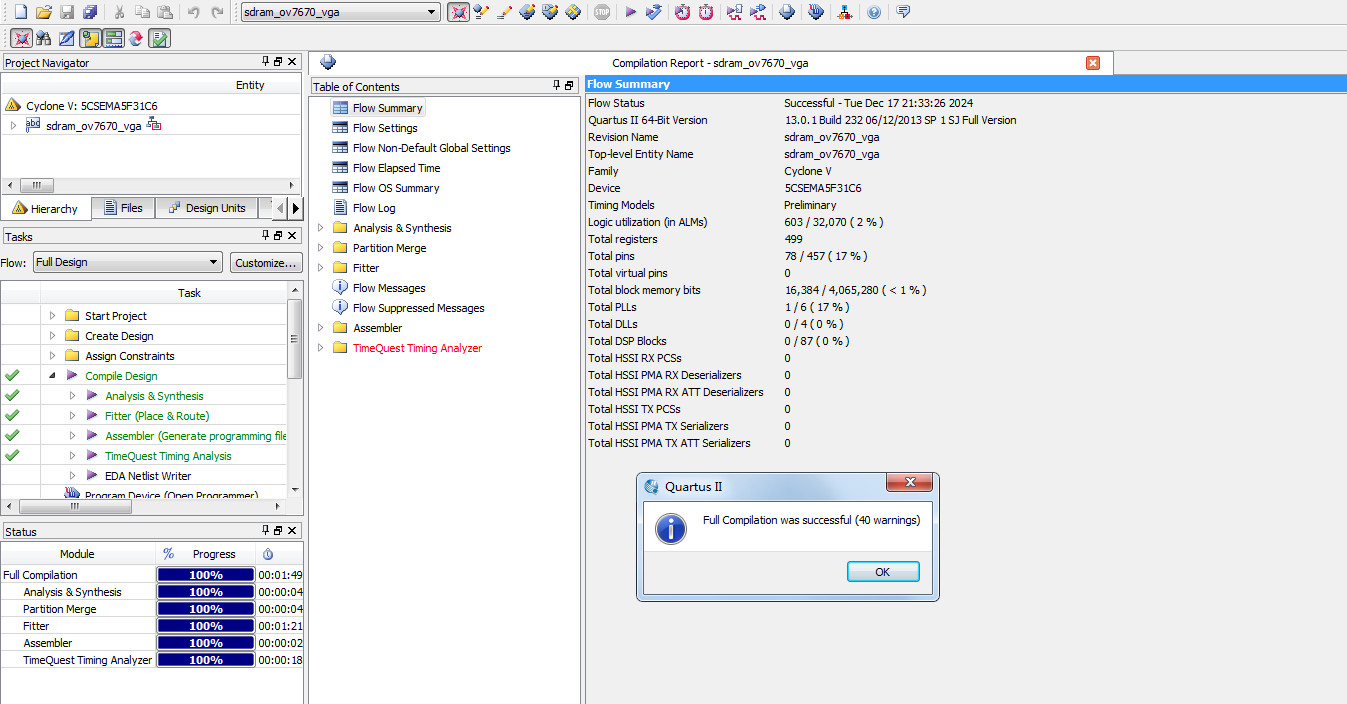Open a file with the folder icon
Image resolution: width=1347 pixels, height=704 pixels.
43,12
